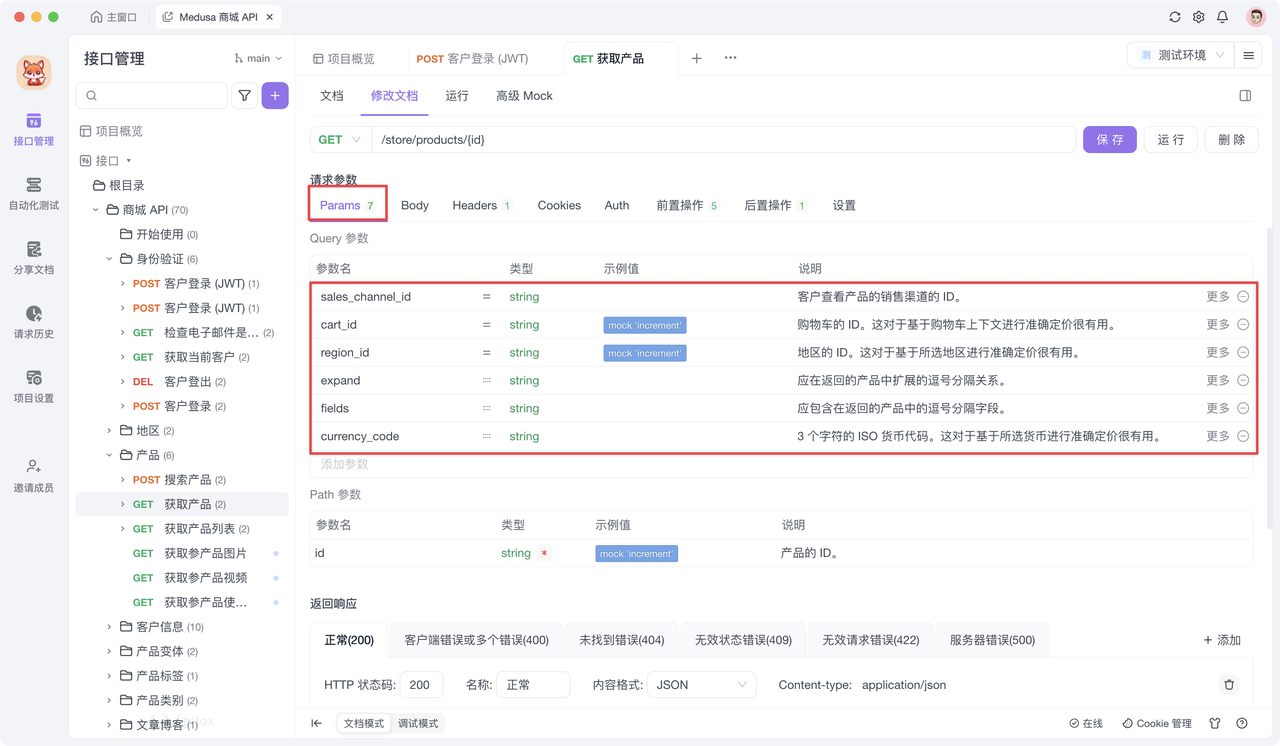
Task: Switch to 文档模式
Action: point(364,723)
